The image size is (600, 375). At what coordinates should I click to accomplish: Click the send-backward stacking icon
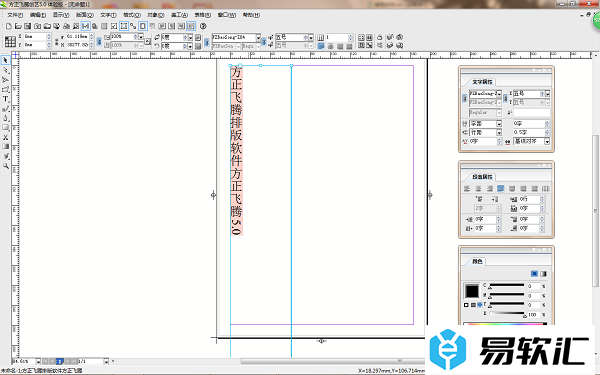[x=390, y=46]
